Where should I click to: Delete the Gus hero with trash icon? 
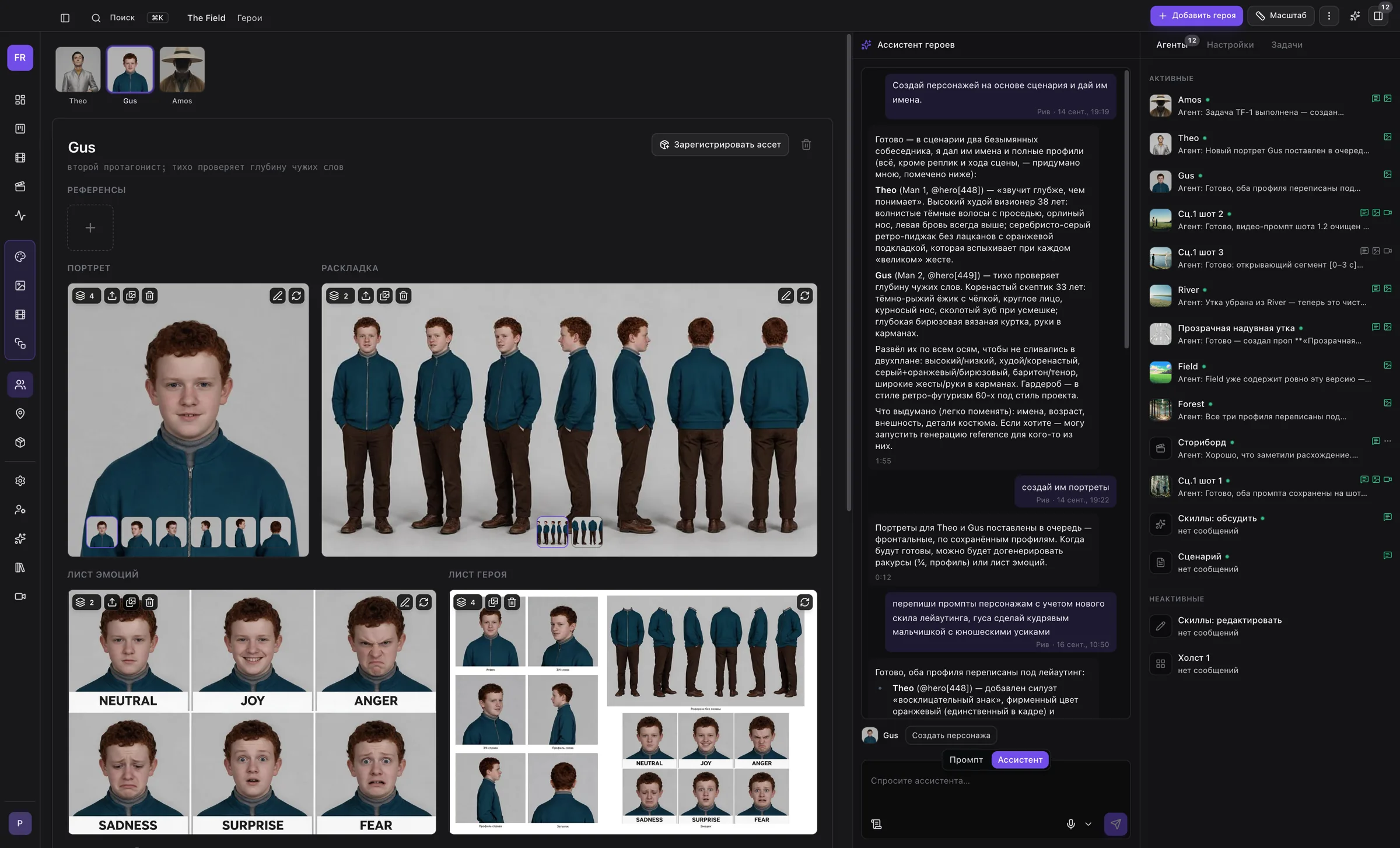point(806,145)
